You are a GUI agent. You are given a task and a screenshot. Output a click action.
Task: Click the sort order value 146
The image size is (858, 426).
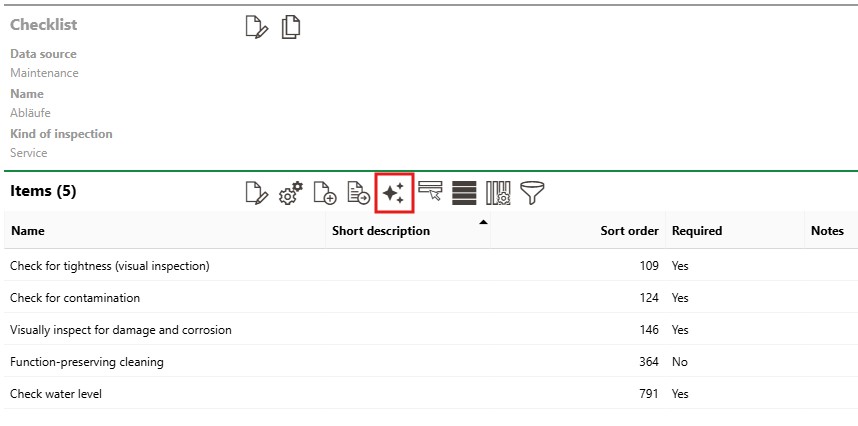click(649, 330)
